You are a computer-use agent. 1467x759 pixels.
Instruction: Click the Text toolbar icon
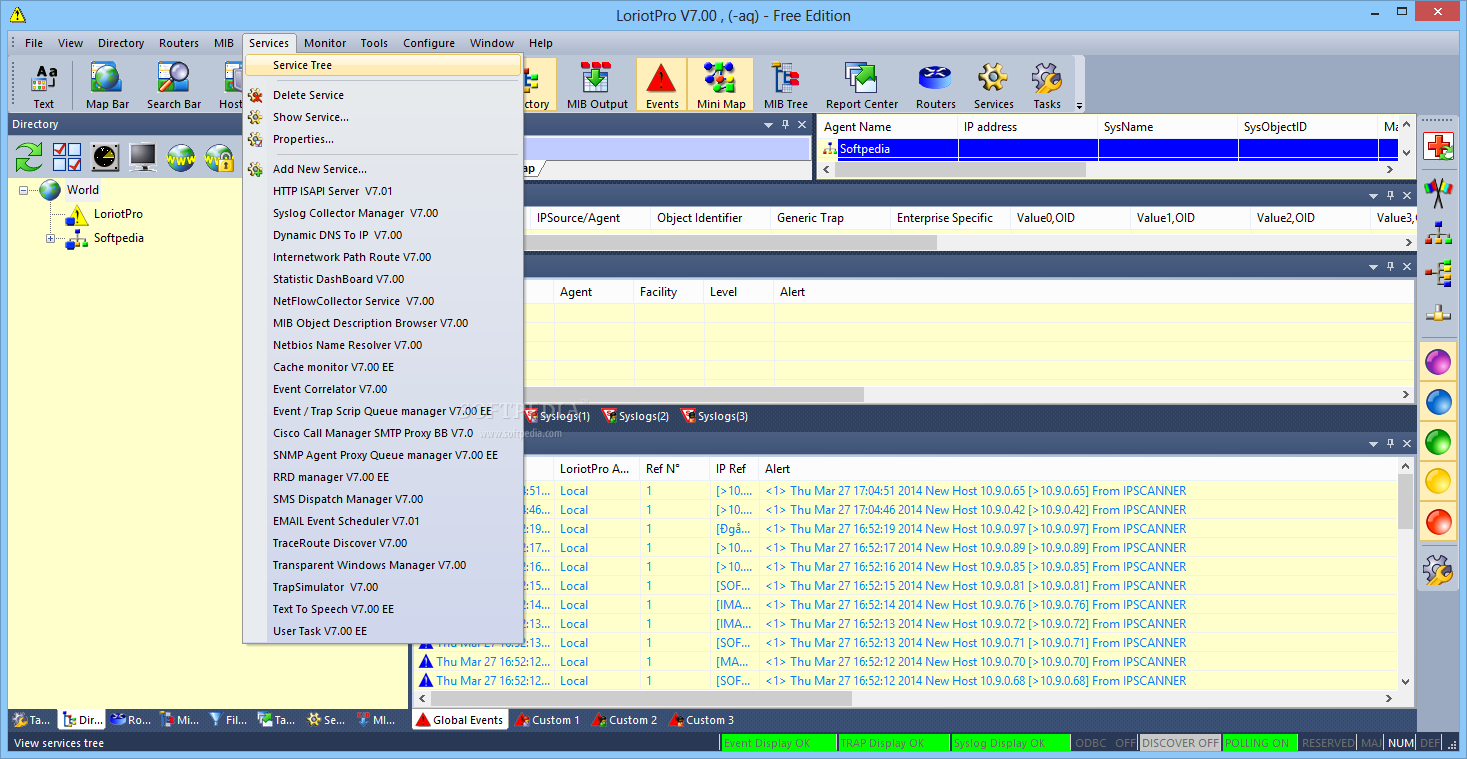tap(44, 85)
